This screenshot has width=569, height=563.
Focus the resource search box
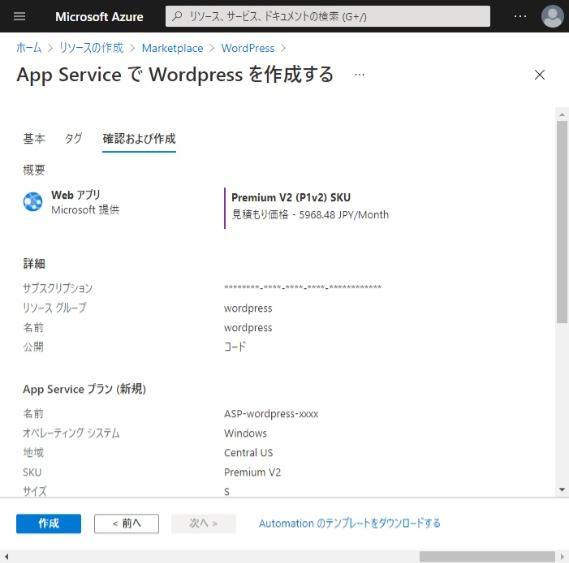point(328,16)
